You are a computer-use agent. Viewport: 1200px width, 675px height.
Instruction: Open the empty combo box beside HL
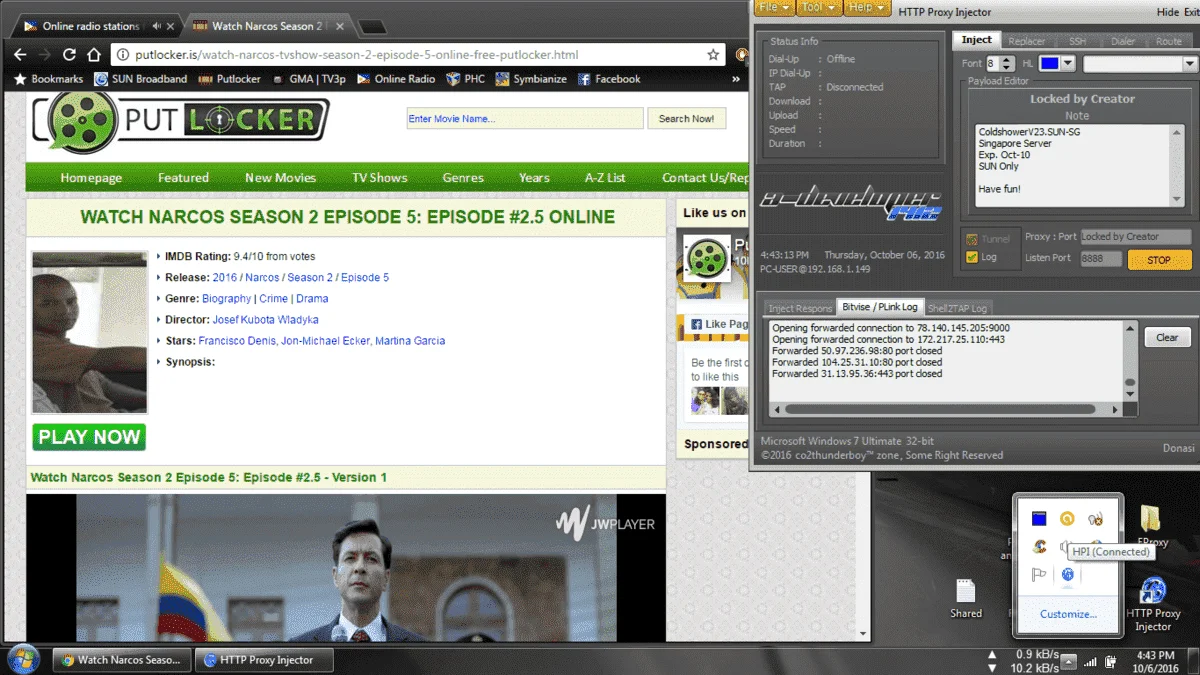tap(1140, 63)
